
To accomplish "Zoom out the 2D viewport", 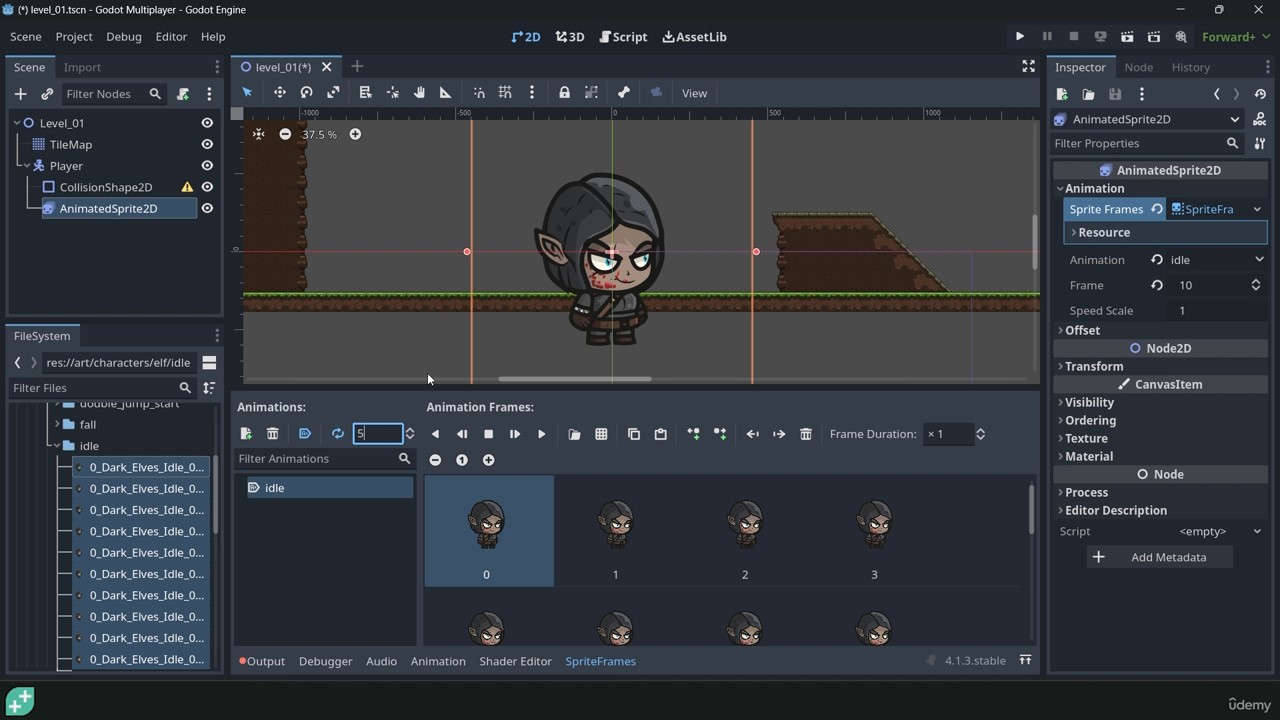I will click(285, 134).
